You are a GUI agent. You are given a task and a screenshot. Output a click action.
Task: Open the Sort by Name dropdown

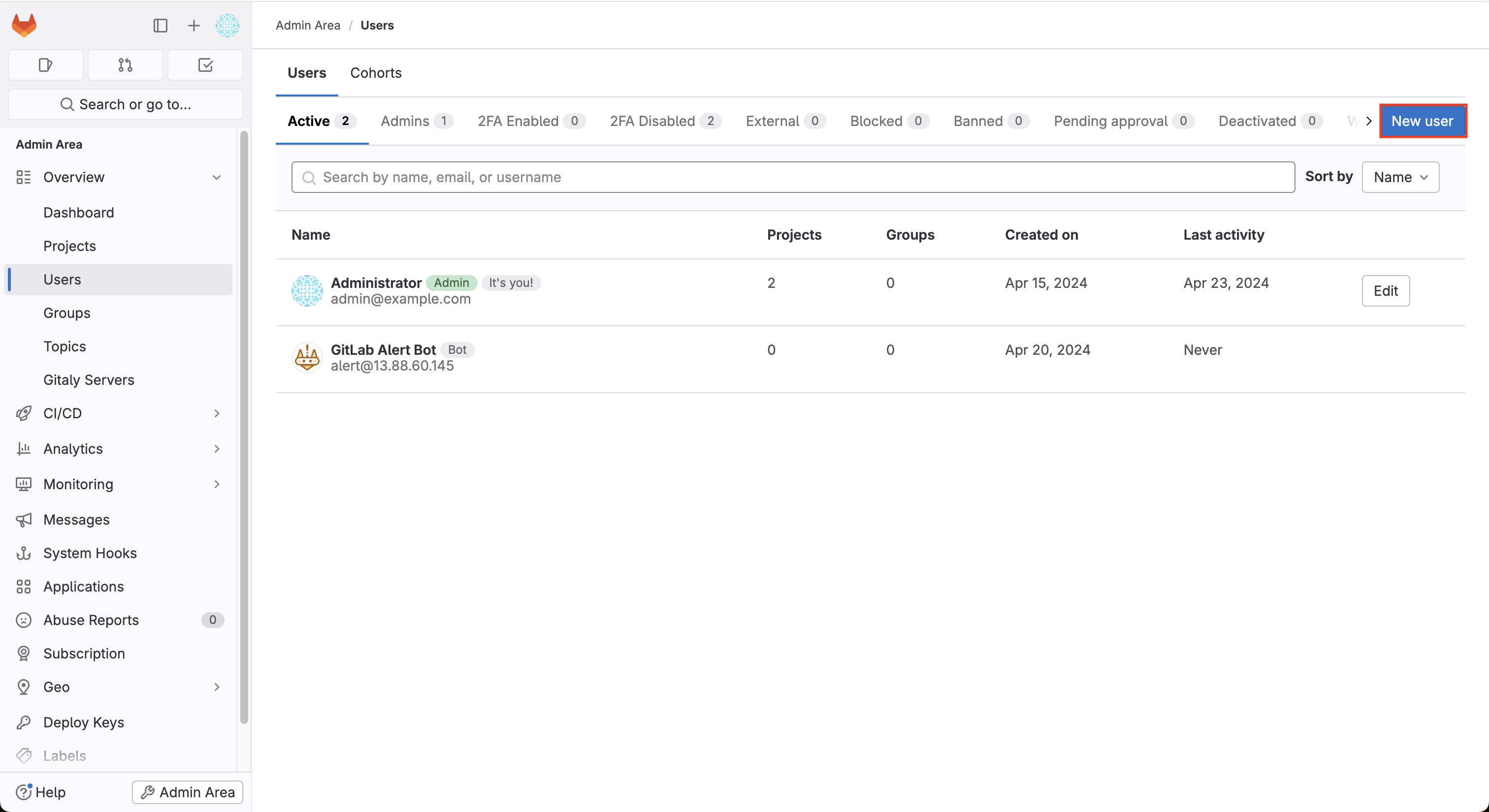coord(1400,177)
